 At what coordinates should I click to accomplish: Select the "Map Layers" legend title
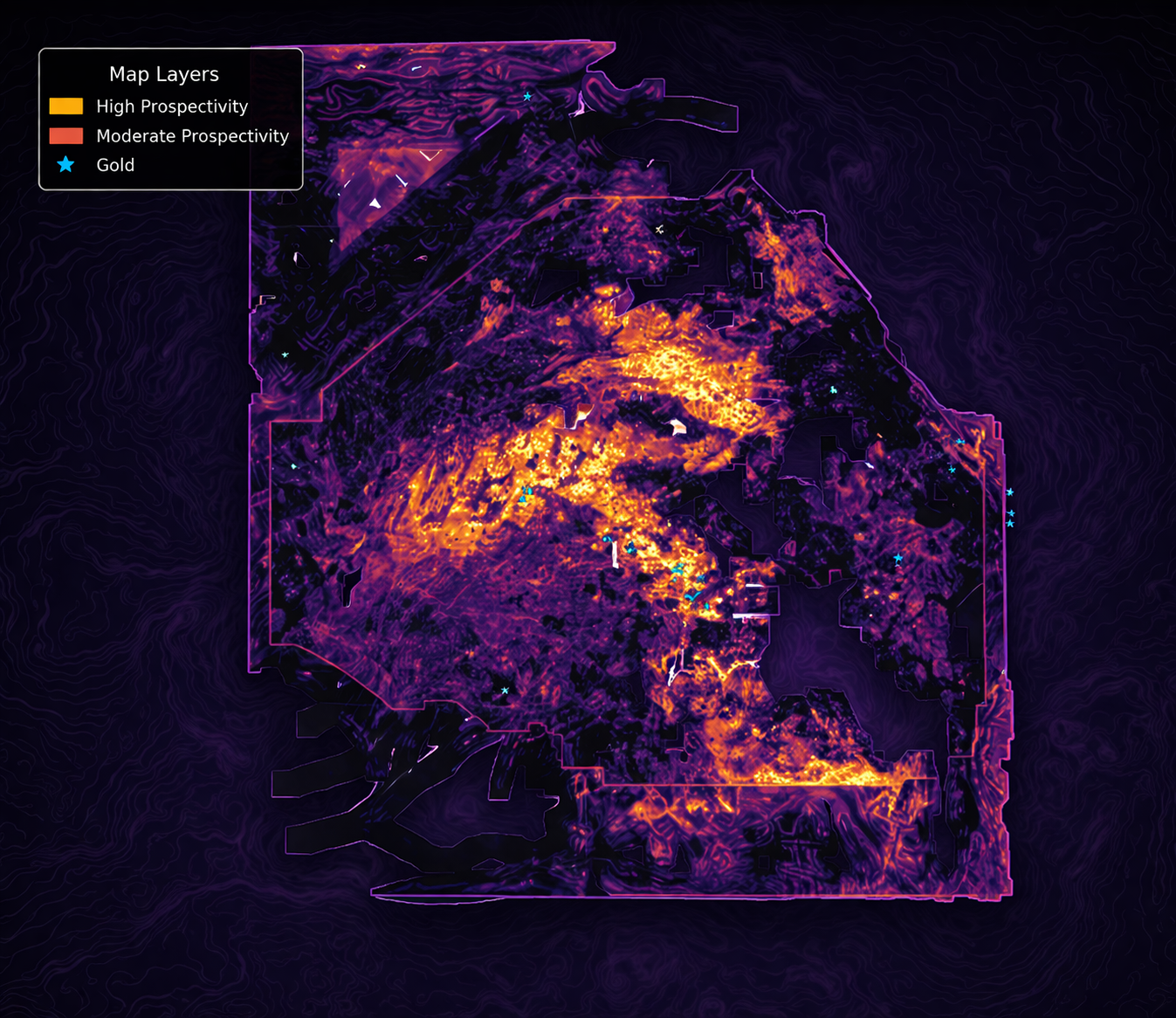tap(164, 75)
